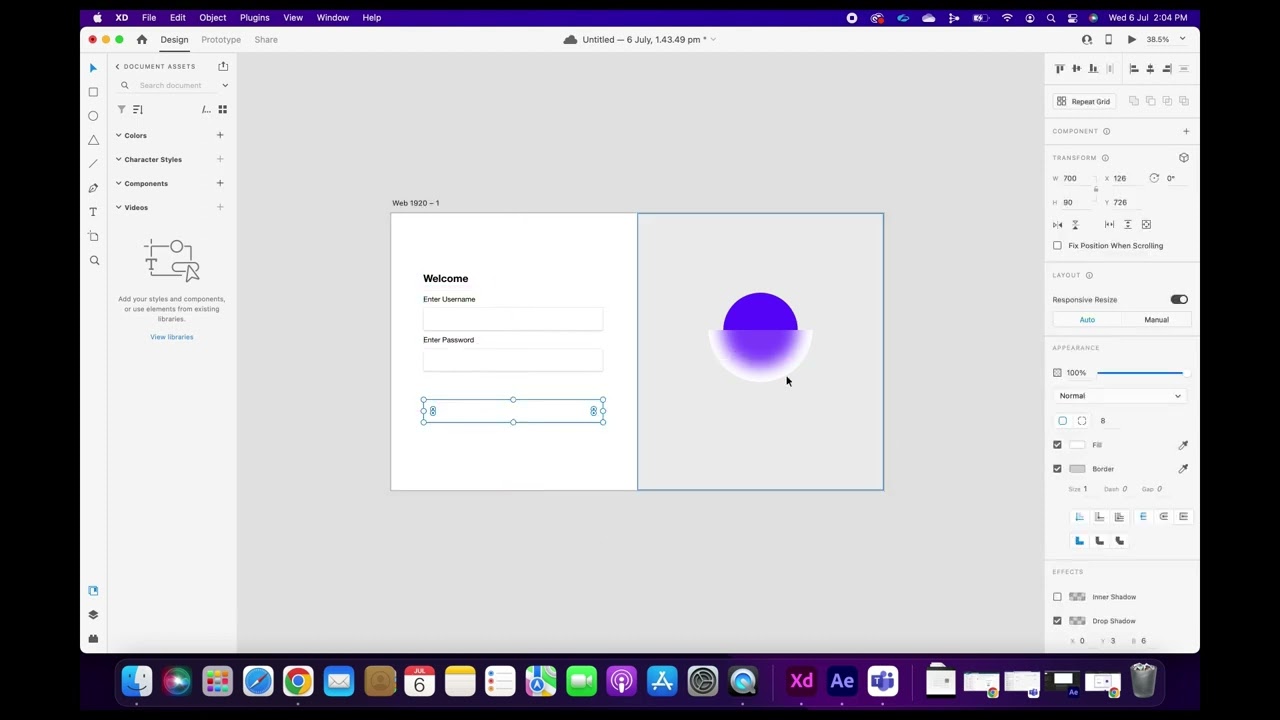Choose the Polygon triangle tool
This screenshot has width=1280, height=720.
click(93, 140)
